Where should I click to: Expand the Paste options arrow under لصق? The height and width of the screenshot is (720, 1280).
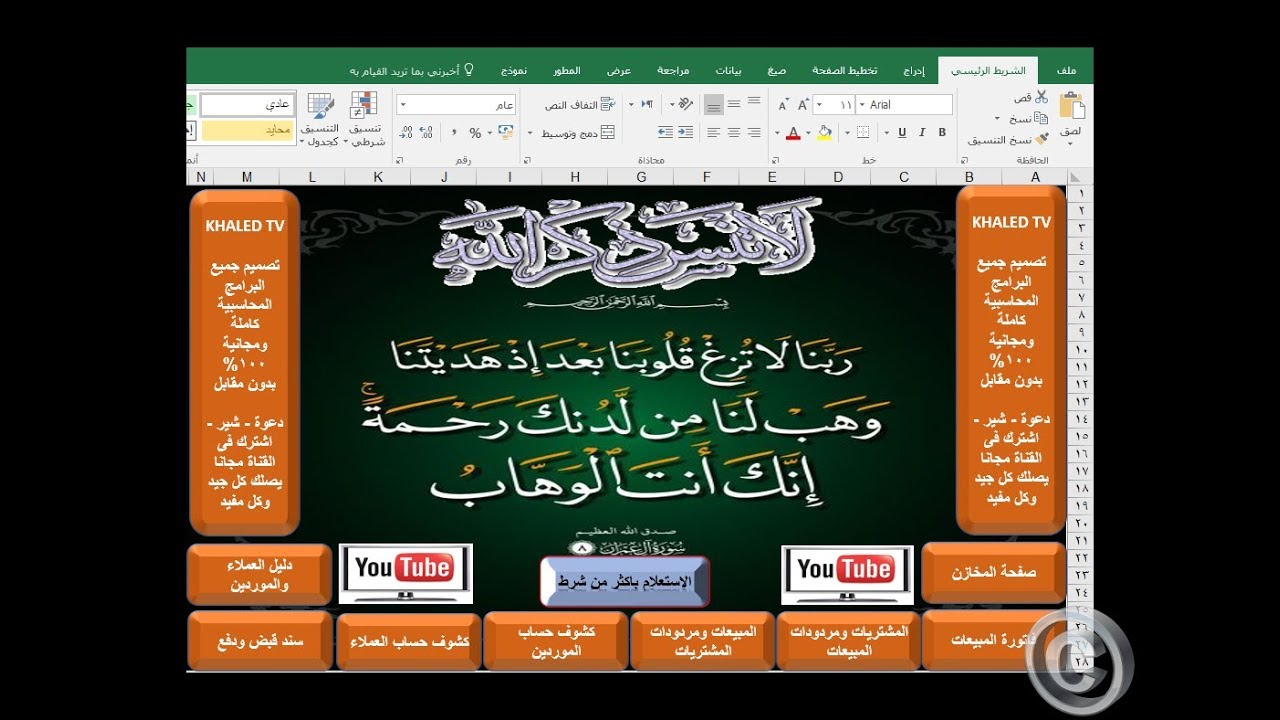(x=1070, y=144)
